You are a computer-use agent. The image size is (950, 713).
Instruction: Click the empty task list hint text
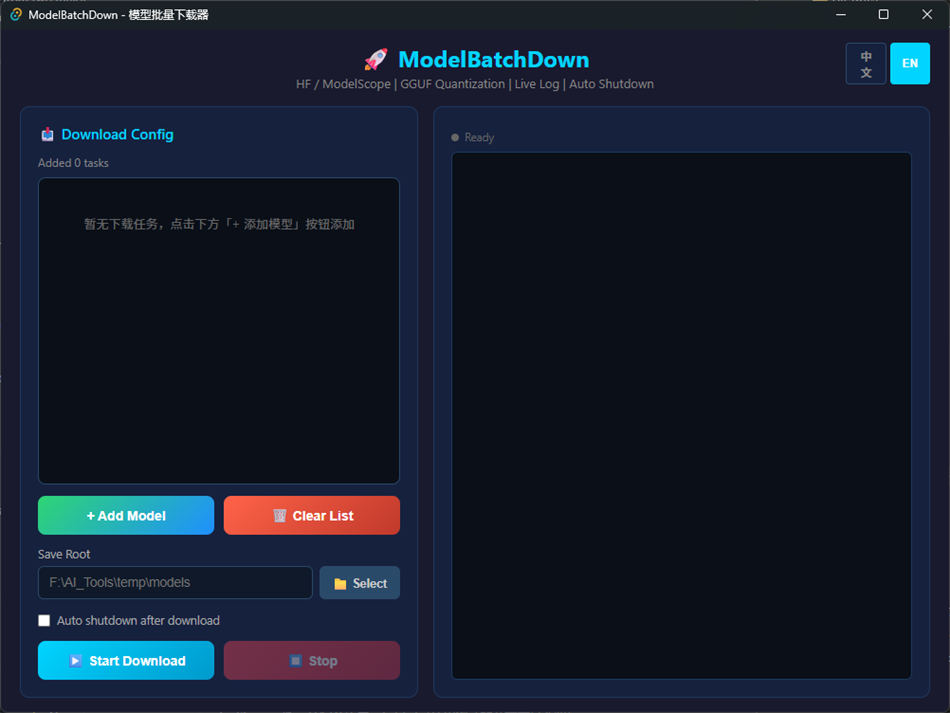219,224
